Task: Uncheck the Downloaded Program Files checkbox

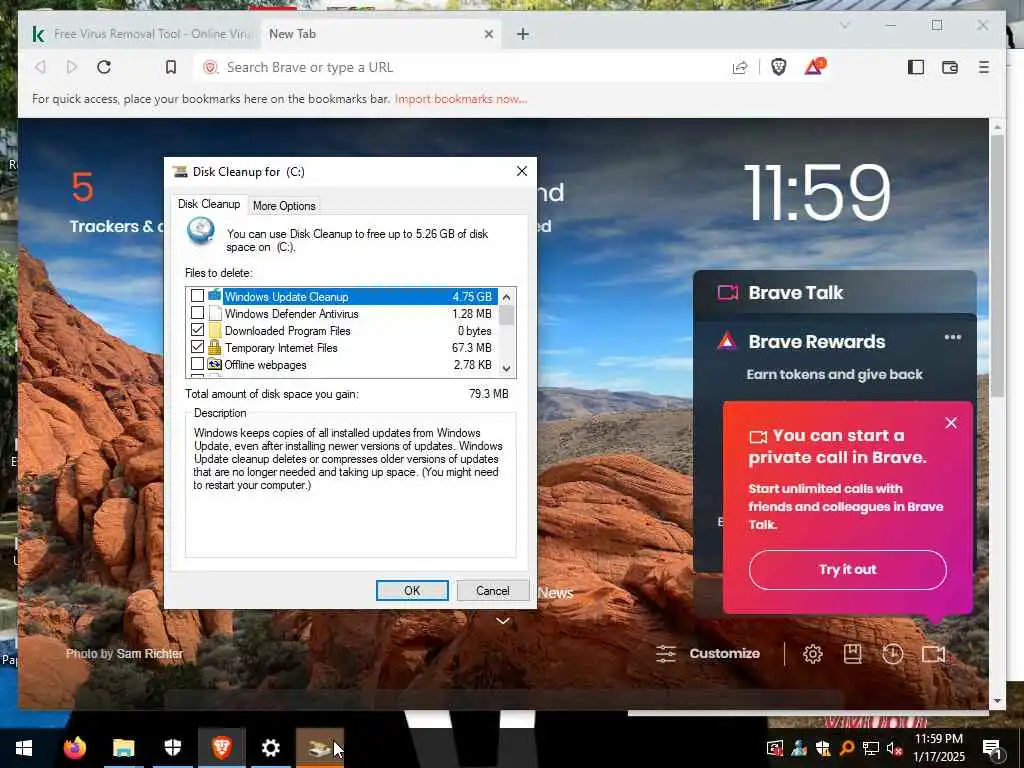Action: click(x=197, y=330)
